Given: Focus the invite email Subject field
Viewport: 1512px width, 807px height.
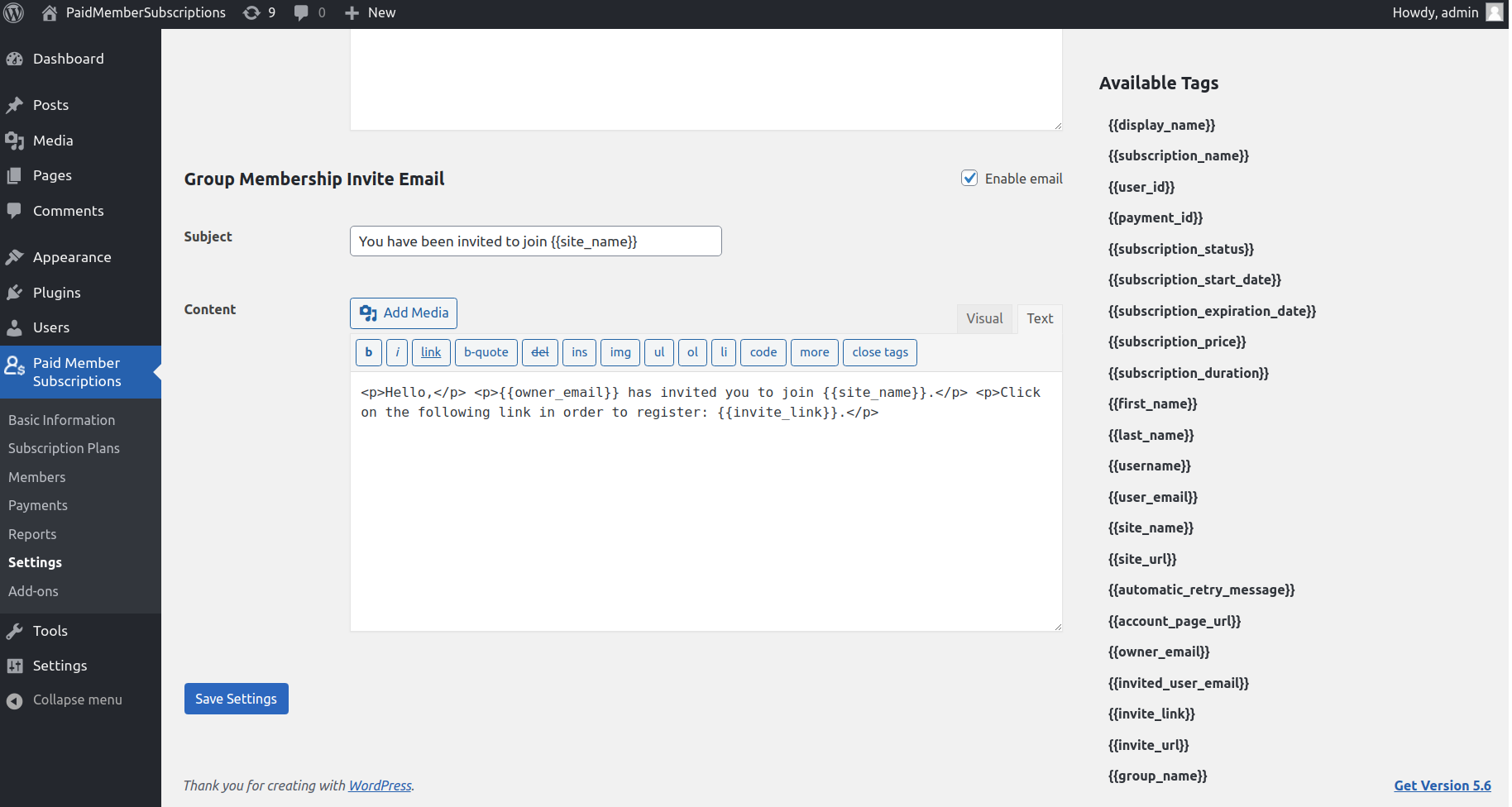Looking at the screenshot, I should pyautogui.click(x=536, y=241).
